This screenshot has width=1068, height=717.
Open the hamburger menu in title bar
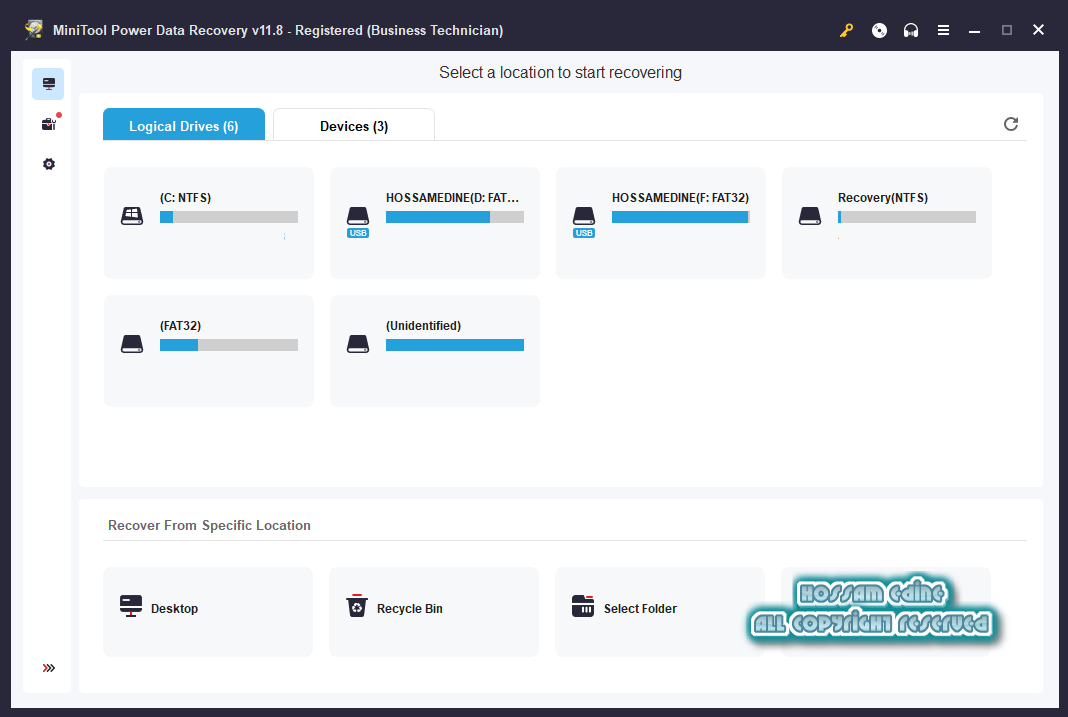point(943,31)
